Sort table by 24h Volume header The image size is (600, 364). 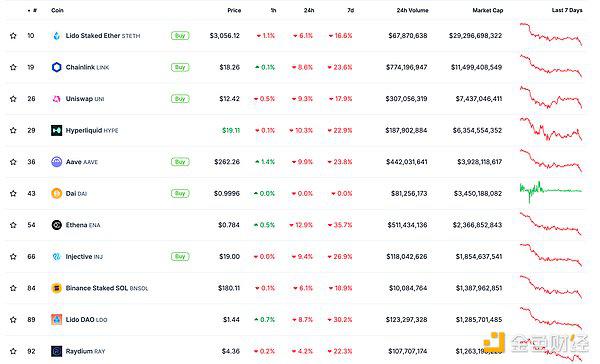point(412,10)
